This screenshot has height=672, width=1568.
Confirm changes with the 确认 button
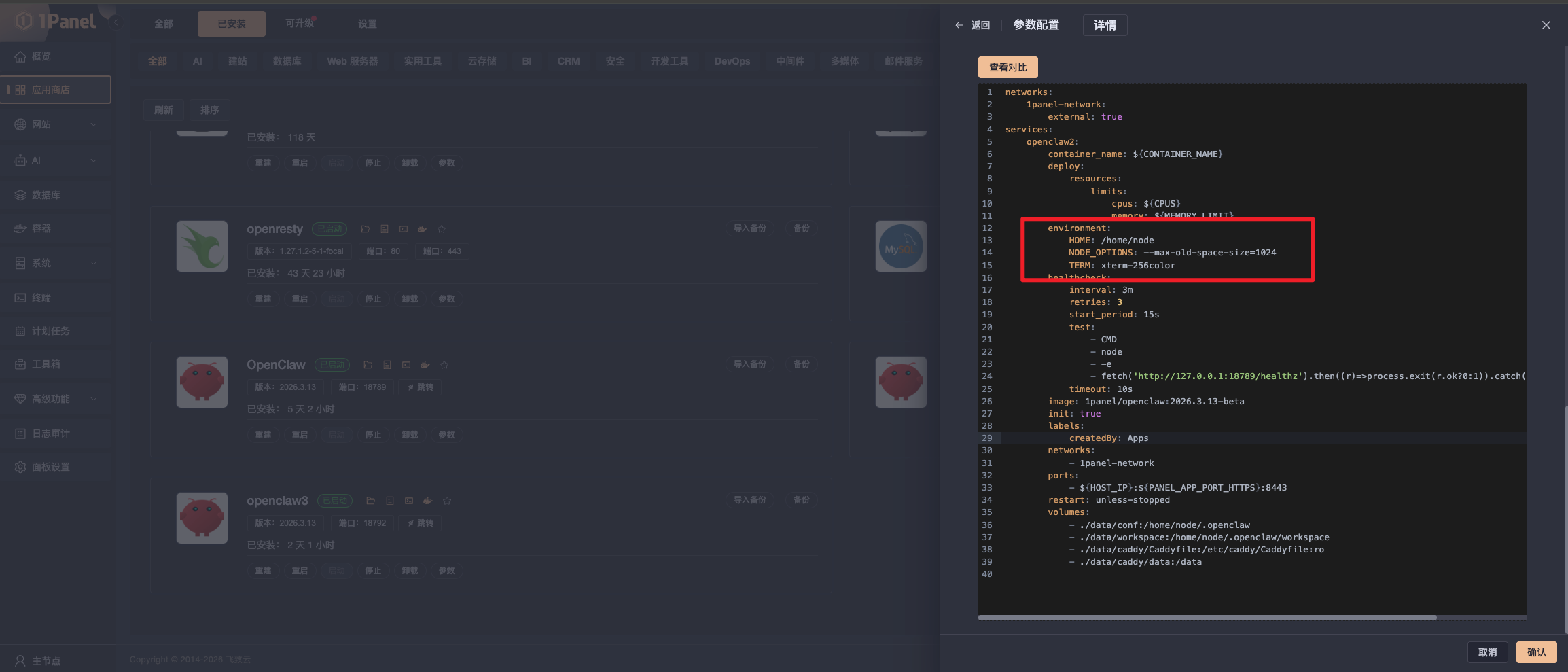click(x=1536, y=652)
